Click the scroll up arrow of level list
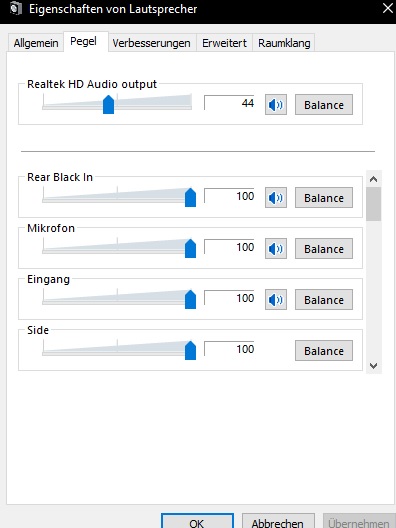The height and width of the screenshot is (528, 396). tap(373, 179)
